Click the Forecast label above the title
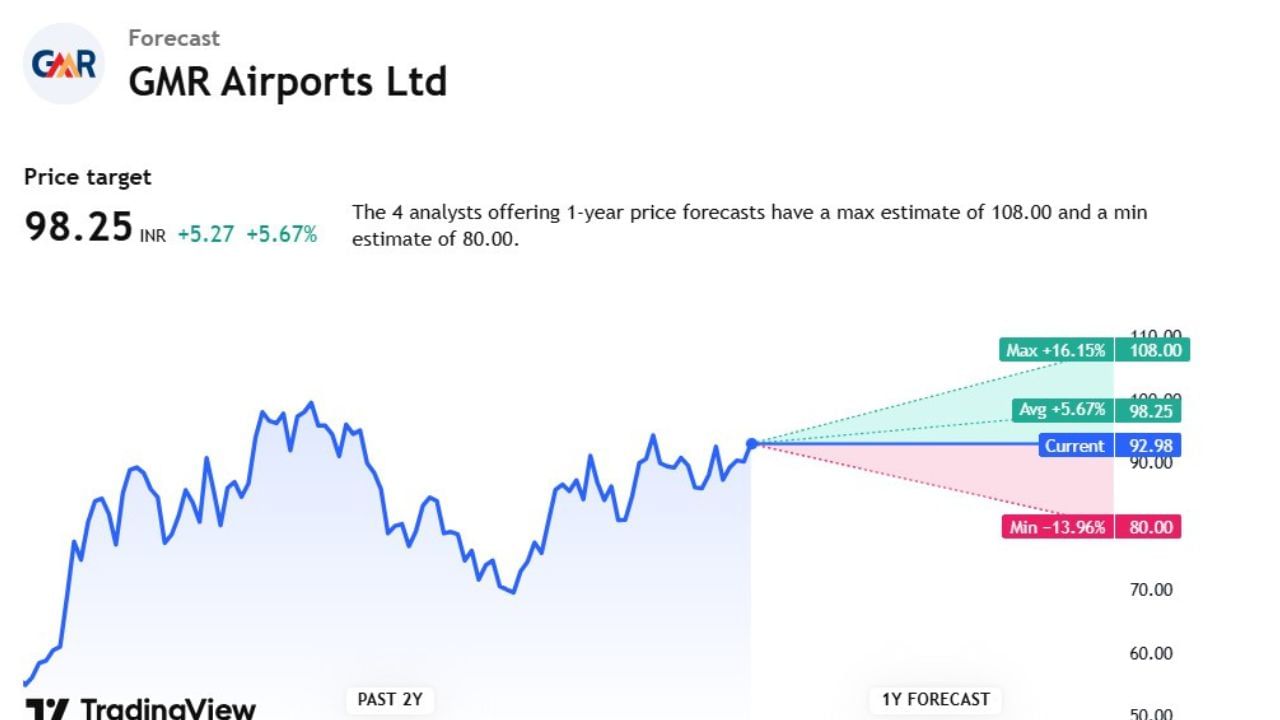This screenshot has height=720, width=1280. (174, 38)
